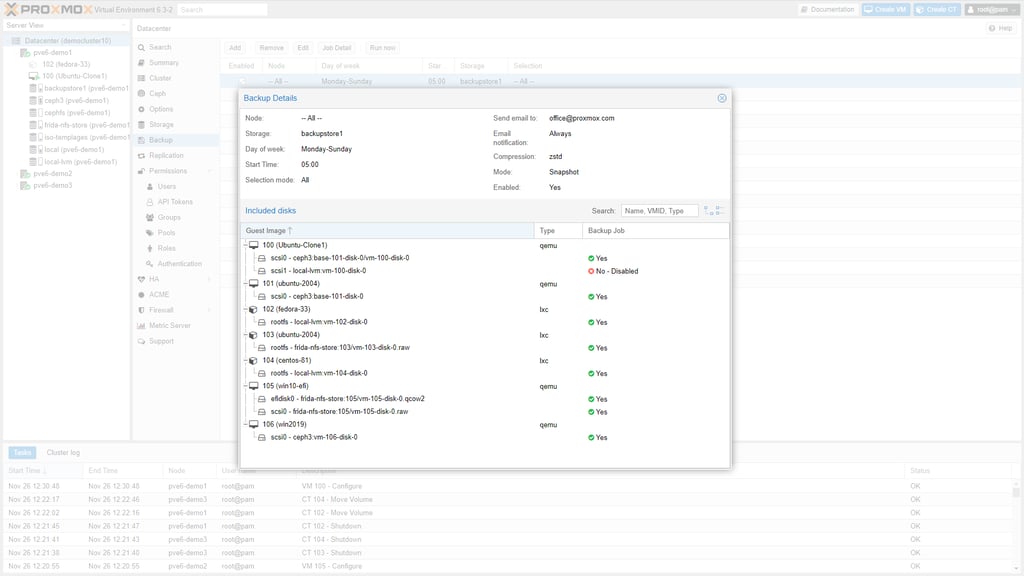The width and height of the screenshot is (1024, 576).
Task: Open the Replication panel
Action: (164, 155)
